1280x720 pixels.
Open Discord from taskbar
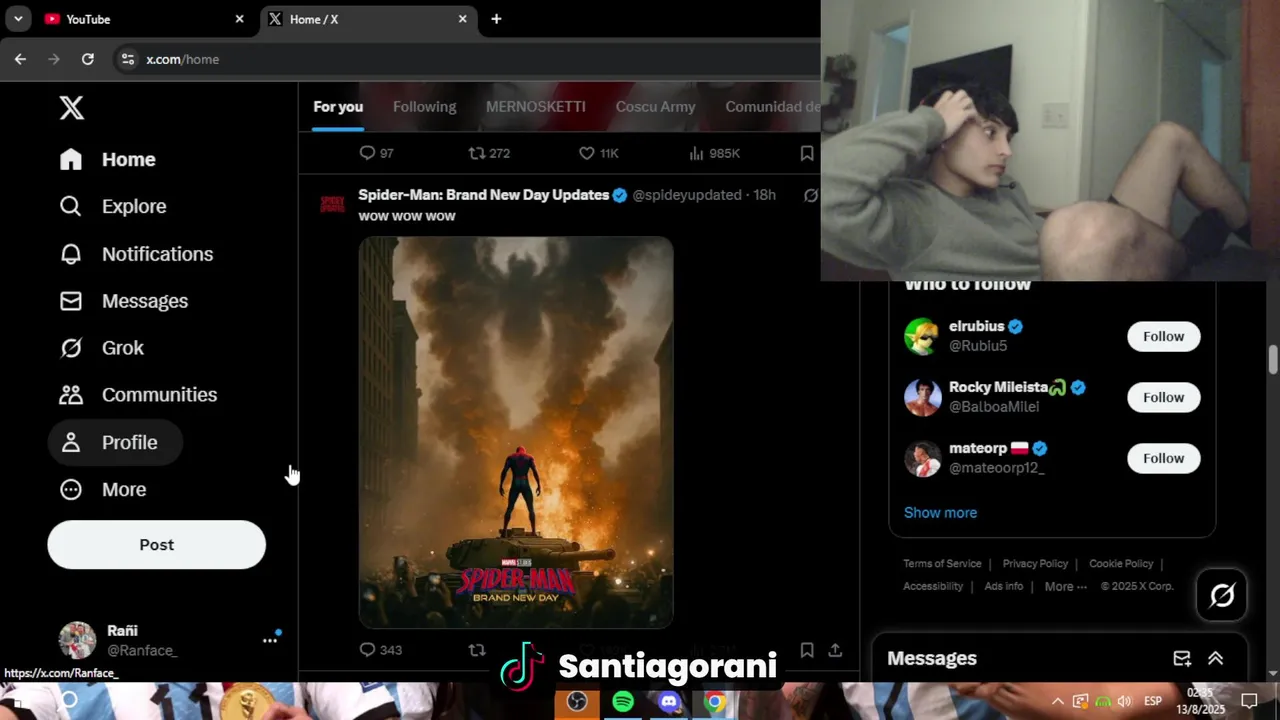[669, 702]
